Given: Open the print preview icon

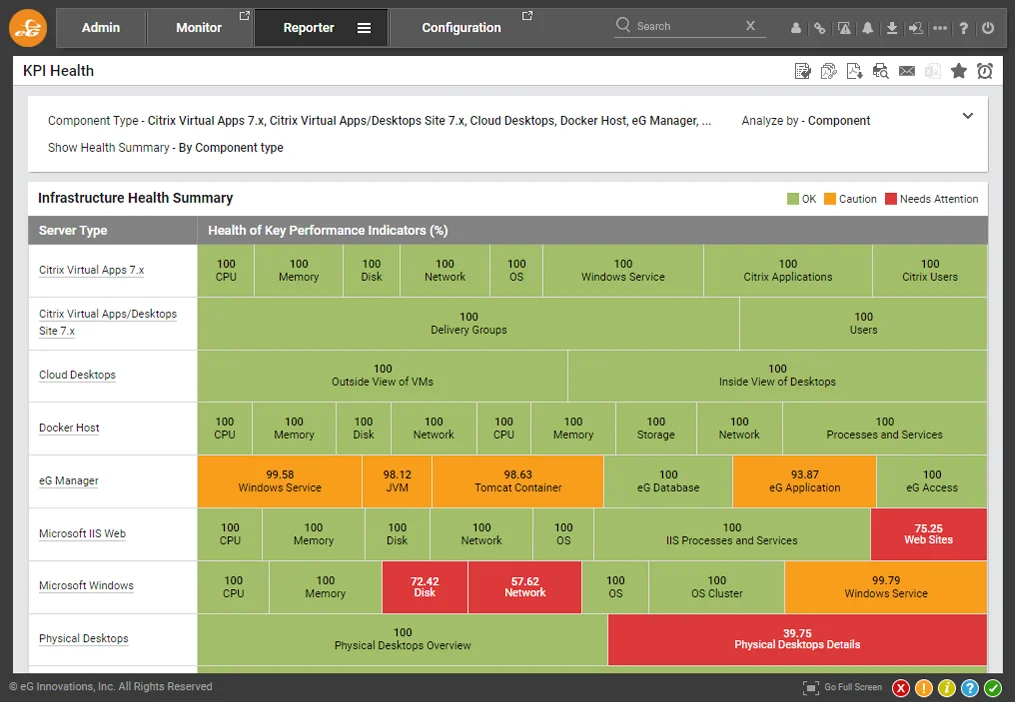Looking at the screenshot, I should pyautogui.click(x=880, y=71).
